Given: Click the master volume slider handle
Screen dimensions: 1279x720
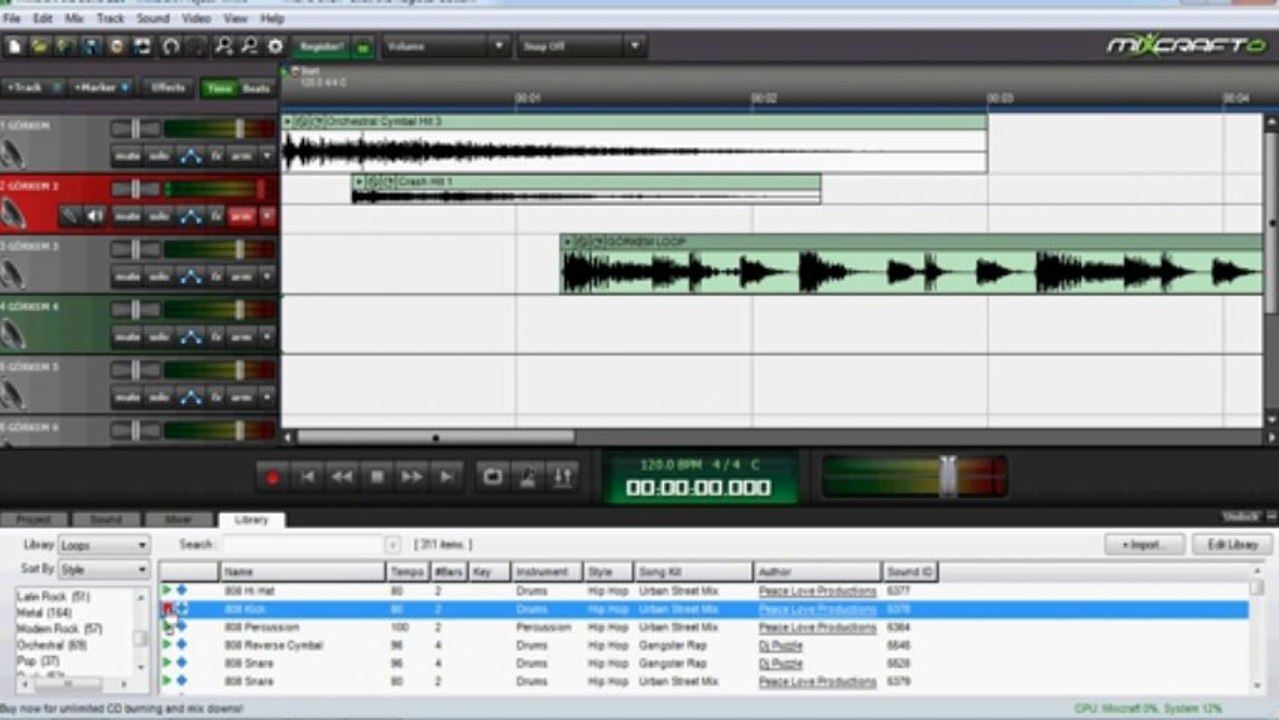Looking at the screenshot, I should (x=947, y=476).
